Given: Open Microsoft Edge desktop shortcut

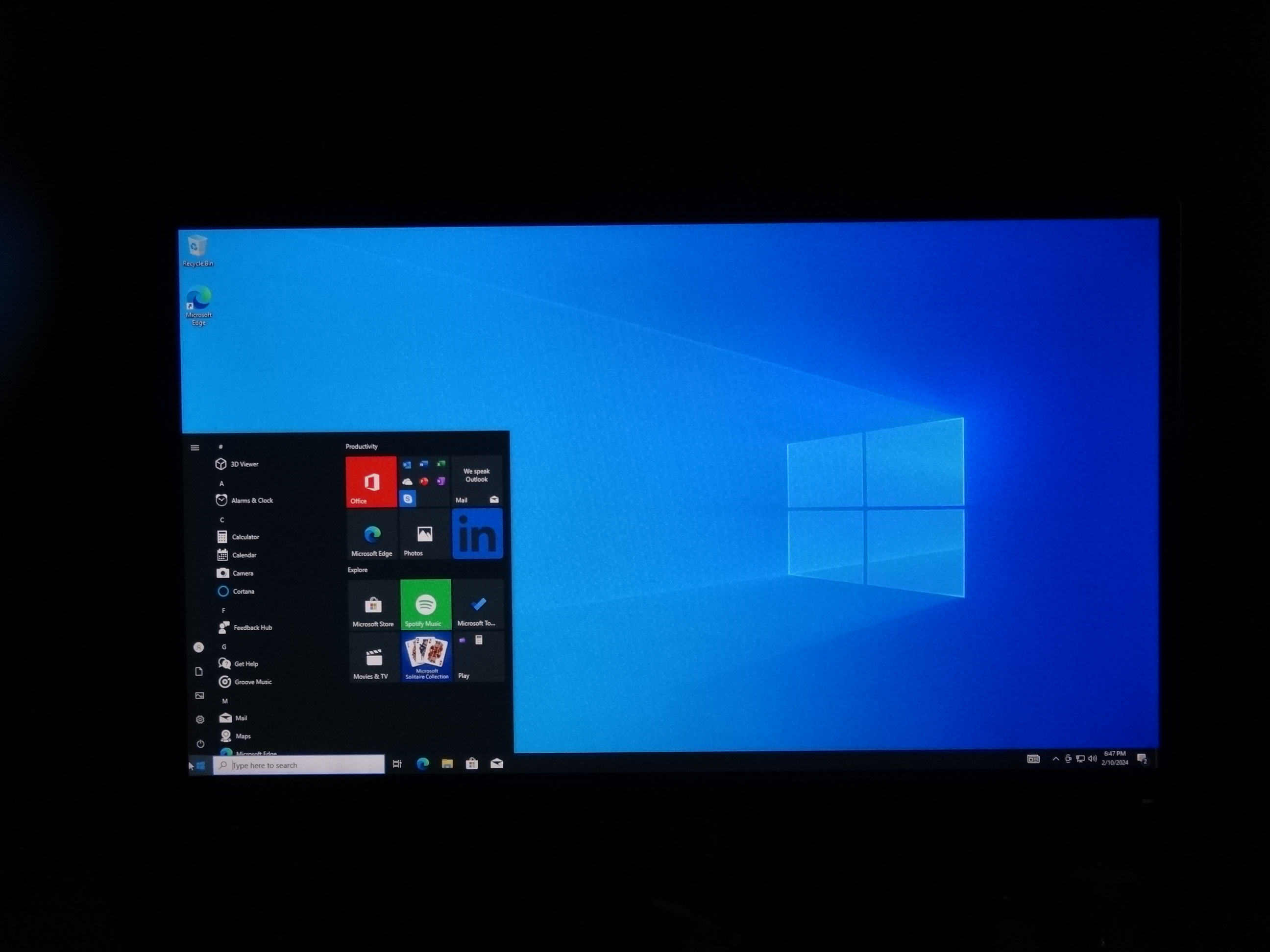Looking at the screenshot, I should pos(198,306).
